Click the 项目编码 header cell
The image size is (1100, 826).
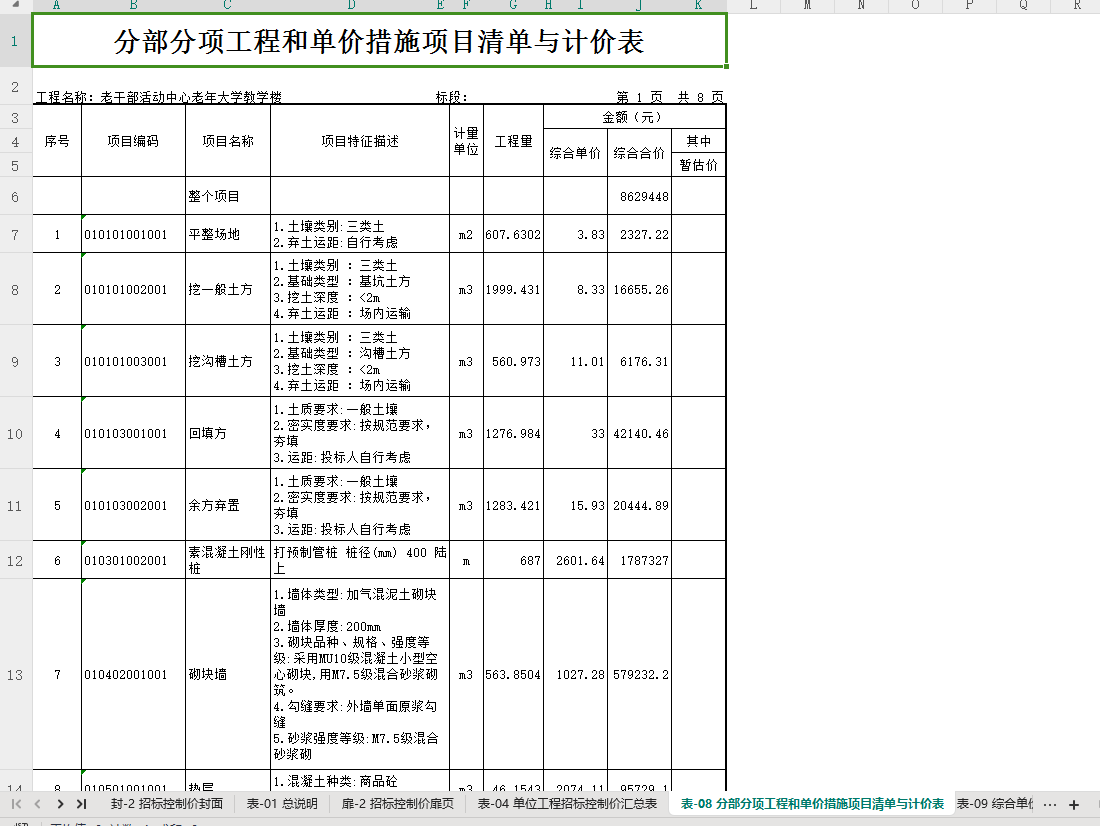coord(133,141)
